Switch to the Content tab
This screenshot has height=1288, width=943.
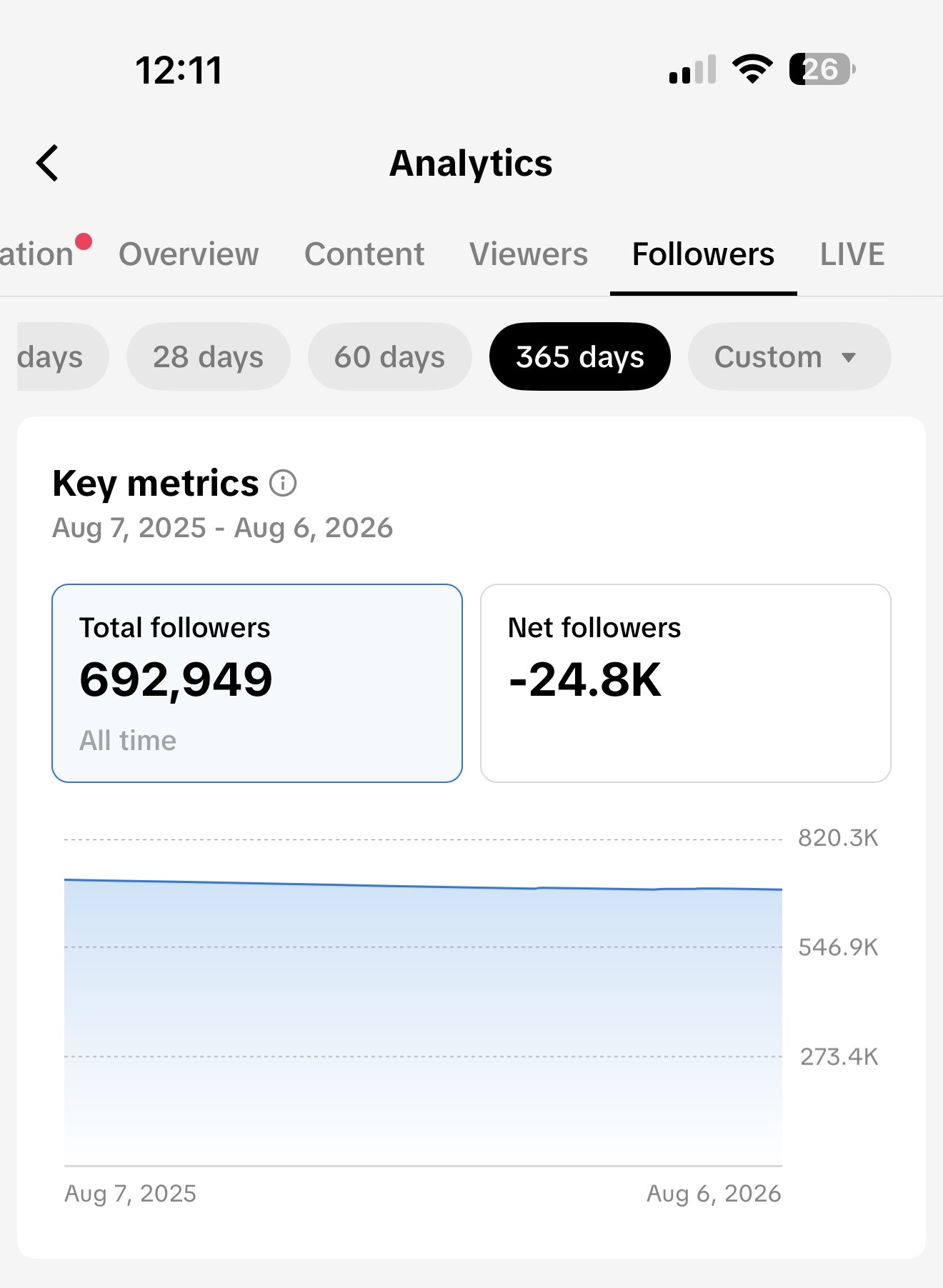click(x=364, y=254)
